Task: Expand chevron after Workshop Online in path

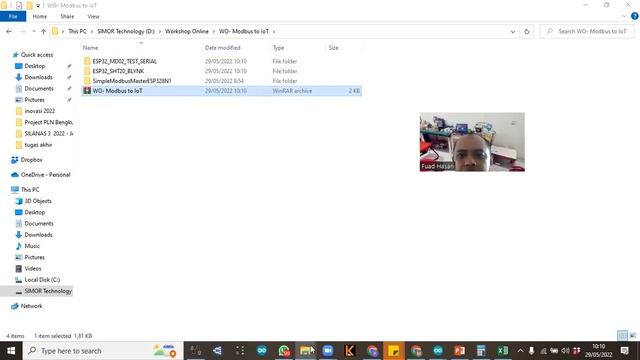Action: pos(213,31)
